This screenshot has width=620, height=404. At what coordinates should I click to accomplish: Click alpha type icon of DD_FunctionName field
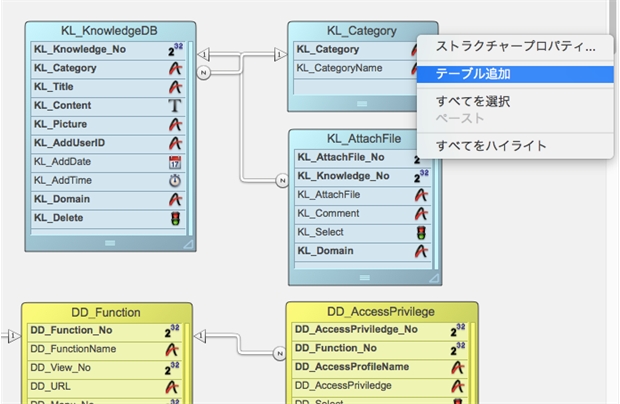coord(172,349)
